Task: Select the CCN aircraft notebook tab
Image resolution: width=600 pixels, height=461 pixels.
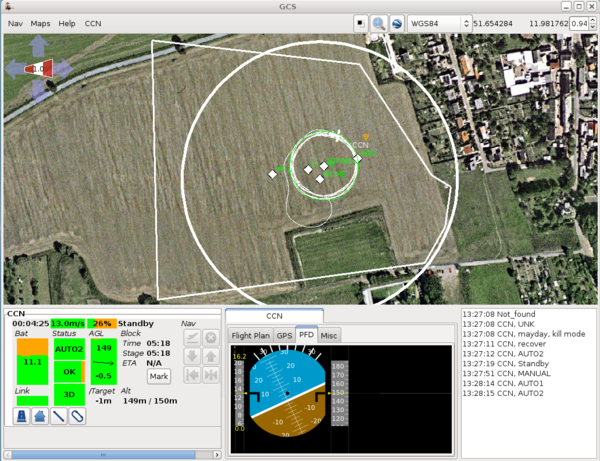Action: (x=274, y=316)
